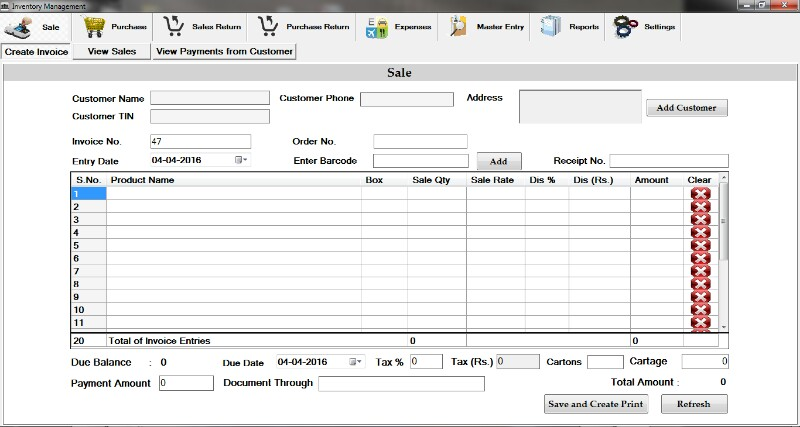800x427 pixels.
Task: Switch to the View Sales tab
Action: click(112, 52)
